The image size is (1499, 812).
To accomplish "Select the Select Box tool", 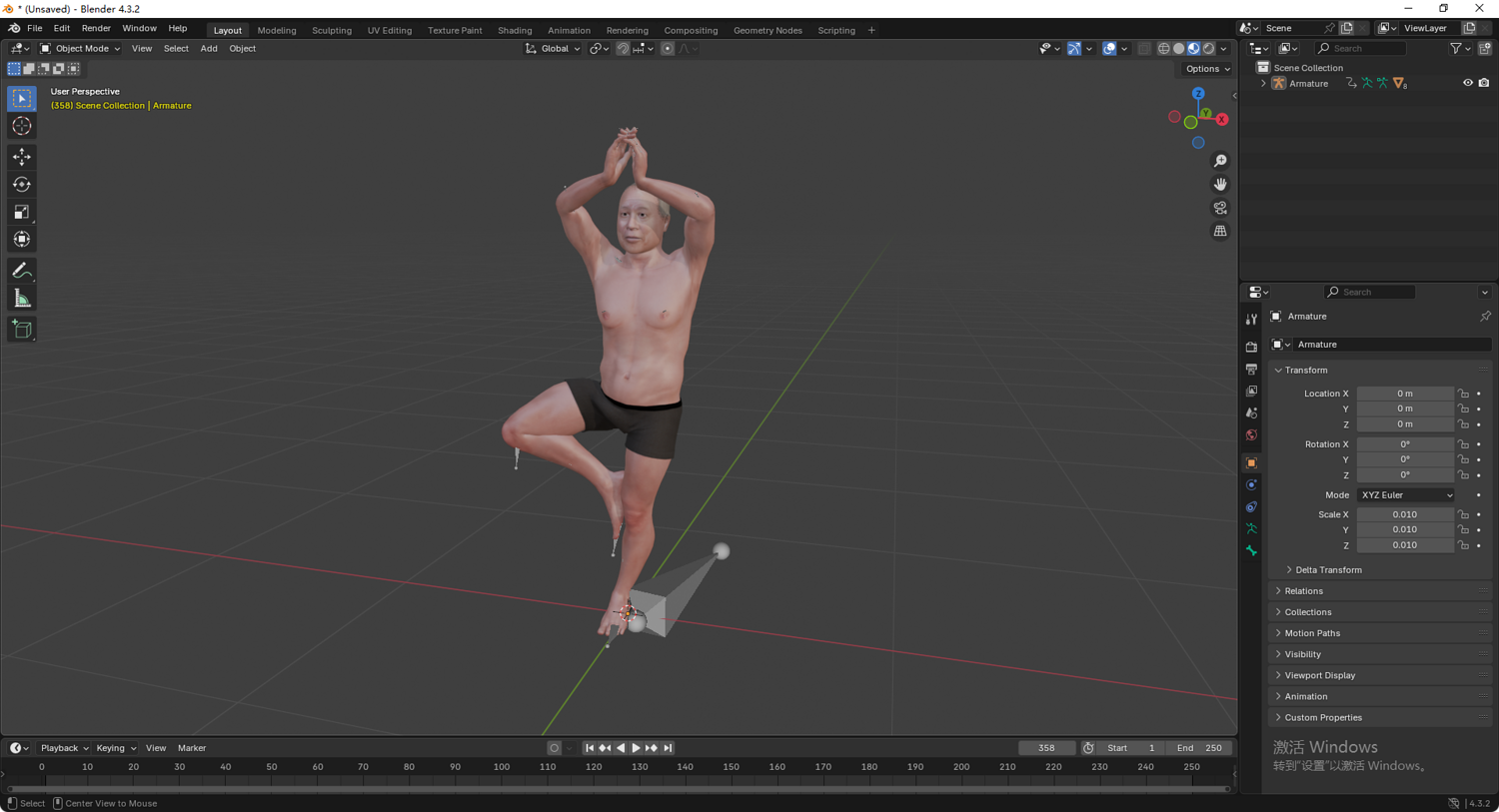I will pos(22,99).
